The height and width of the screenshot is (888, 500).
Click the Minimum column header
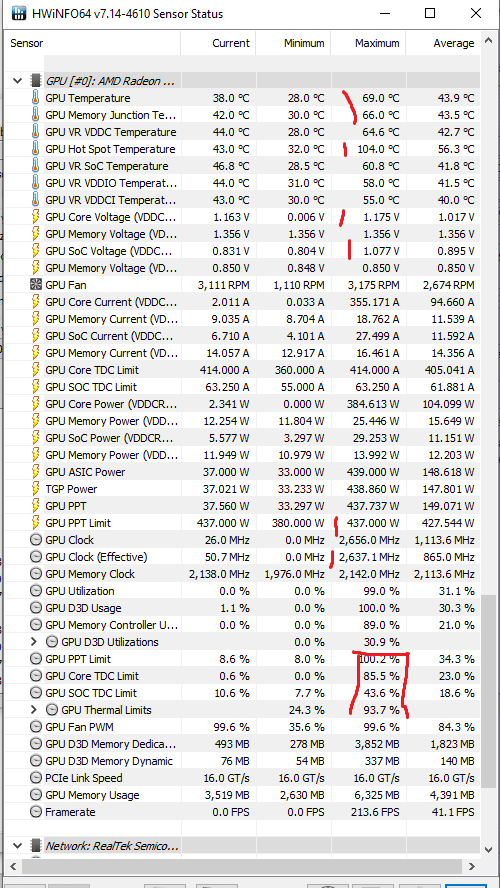[x=293, y=43]
